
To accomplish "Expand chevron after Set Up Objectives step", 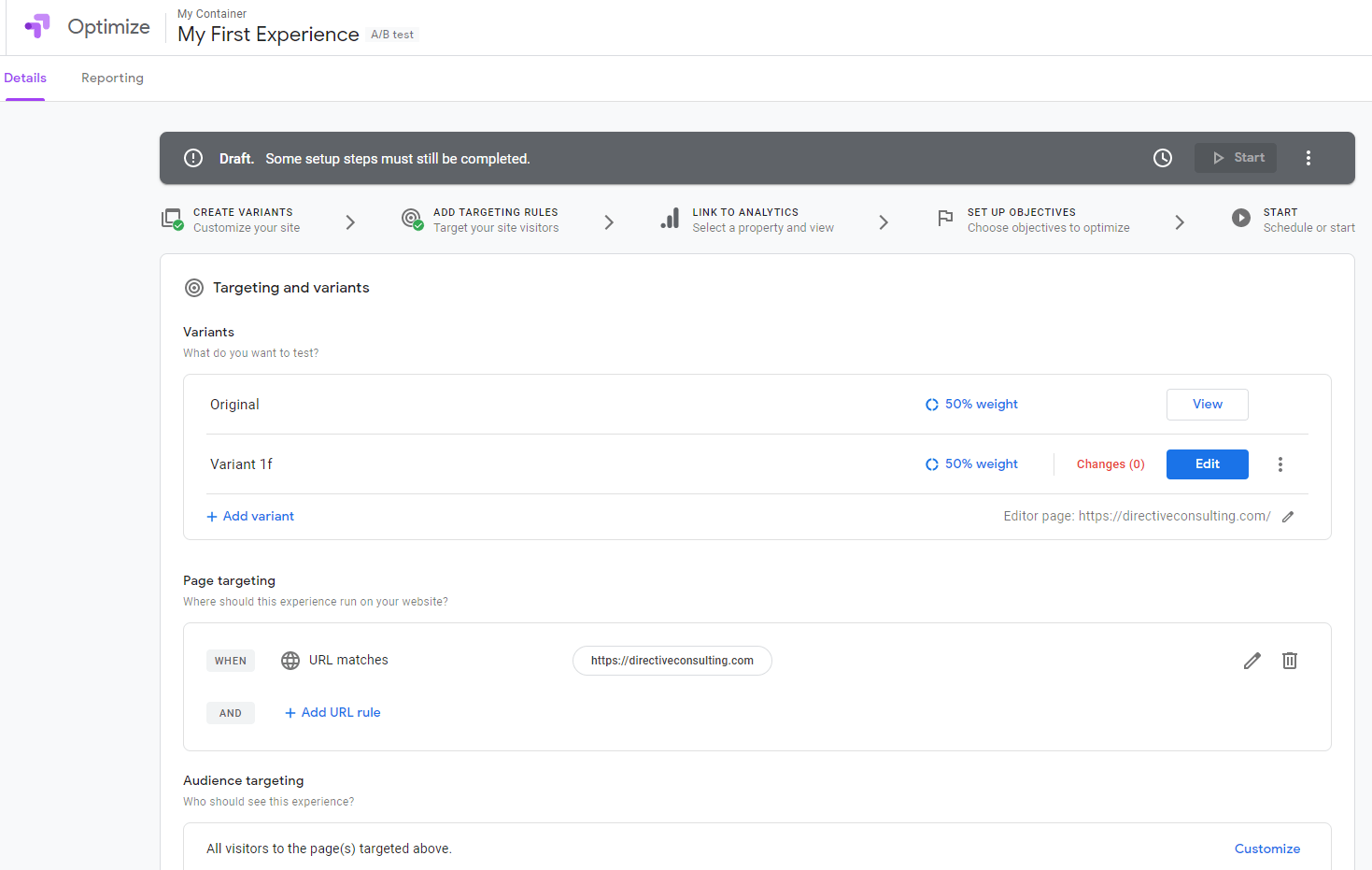I will click(1180, 222).
